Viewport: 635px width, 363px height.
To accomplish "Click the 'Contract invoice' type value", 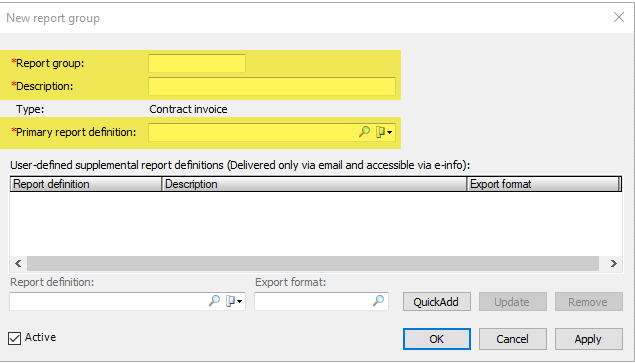I will click(x=188, y=109).
